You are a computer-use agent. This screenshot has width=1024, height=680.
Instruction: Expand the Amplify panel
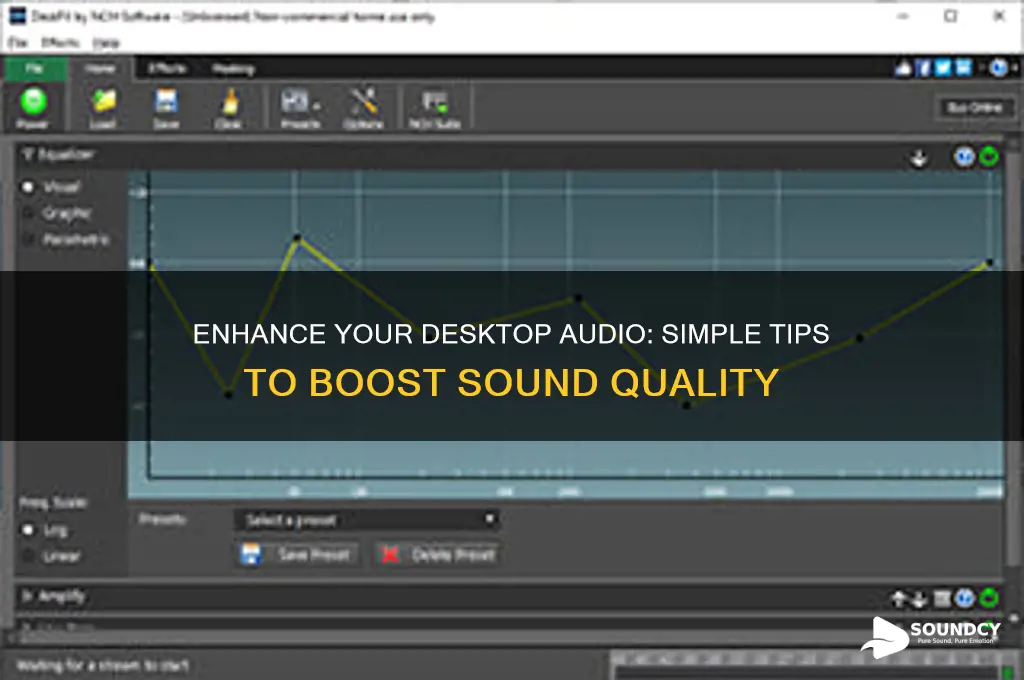27,596
